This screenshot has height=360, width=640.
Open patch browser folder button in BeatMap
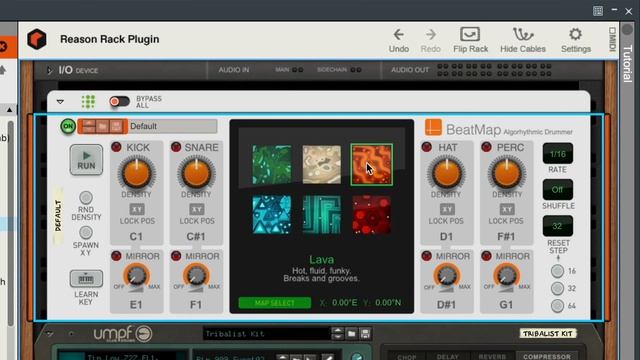coord(102,126)
